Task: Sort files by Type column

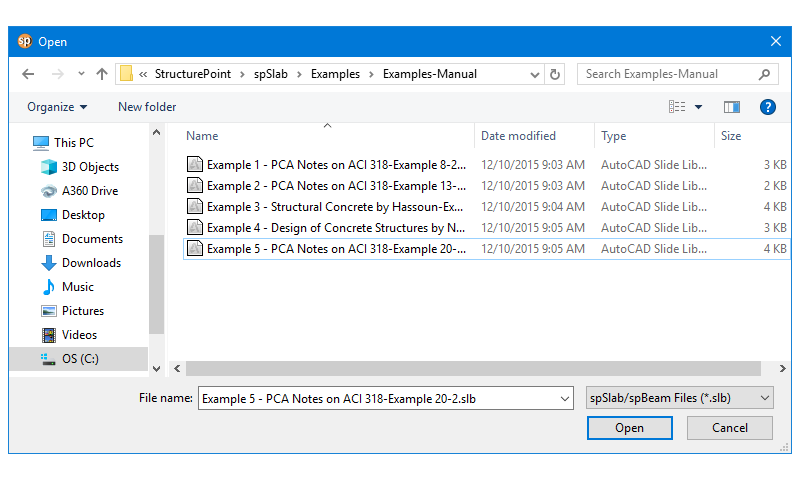Action: (613, 136)
